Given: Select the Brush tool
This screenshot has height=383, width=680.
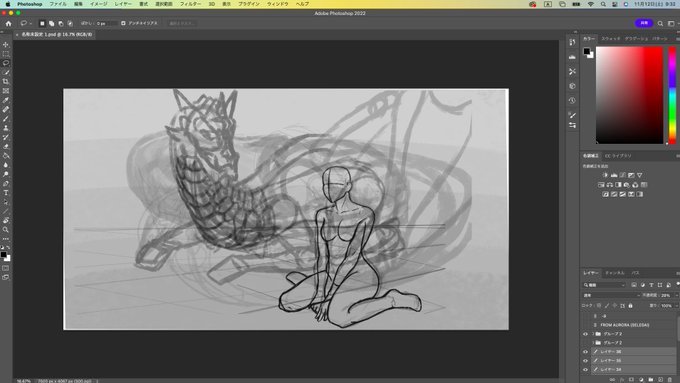Looking at the screenshot, I should tap(6, 119).
